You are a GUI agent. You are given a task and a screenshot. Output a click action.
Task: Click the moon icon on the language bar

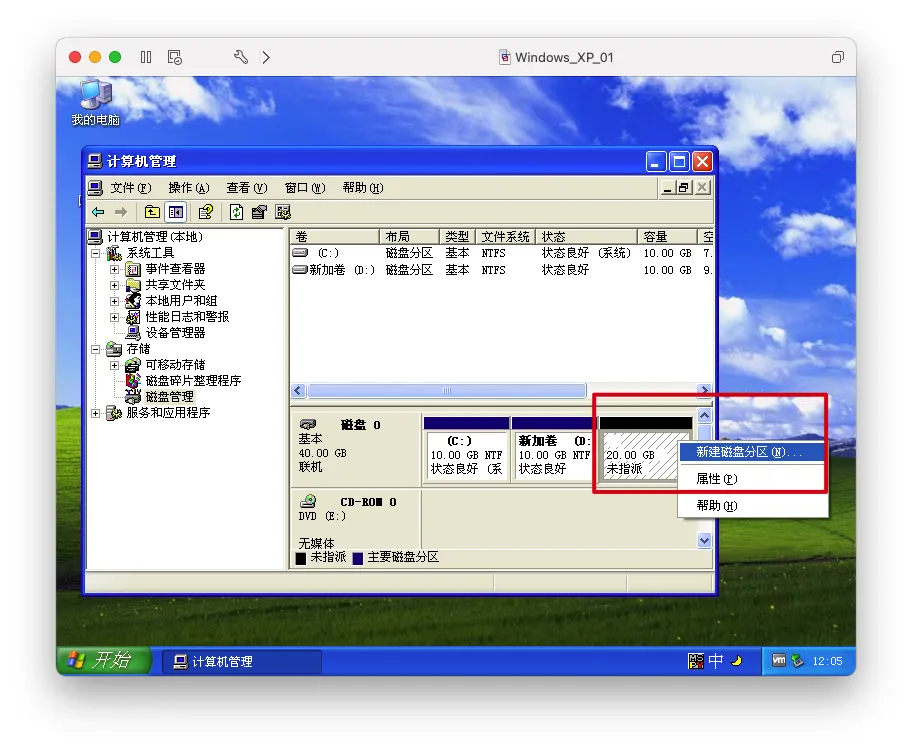click(x=737, y=660)
